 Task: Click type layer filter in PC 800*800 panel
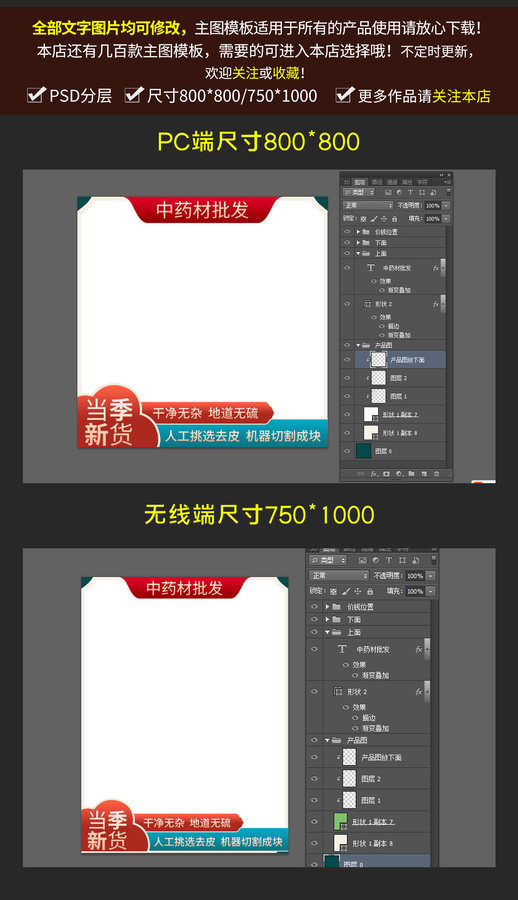coord(411,192)
